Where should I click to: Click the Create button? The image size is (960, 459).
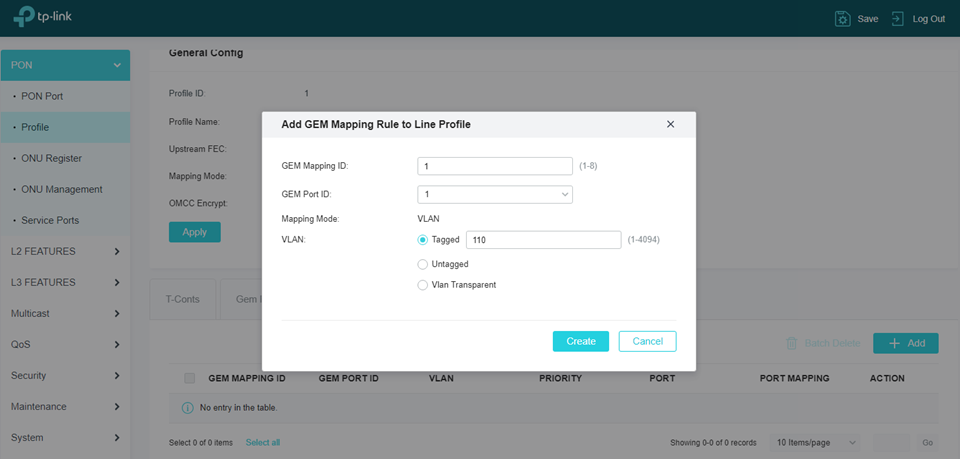(580, 341)
